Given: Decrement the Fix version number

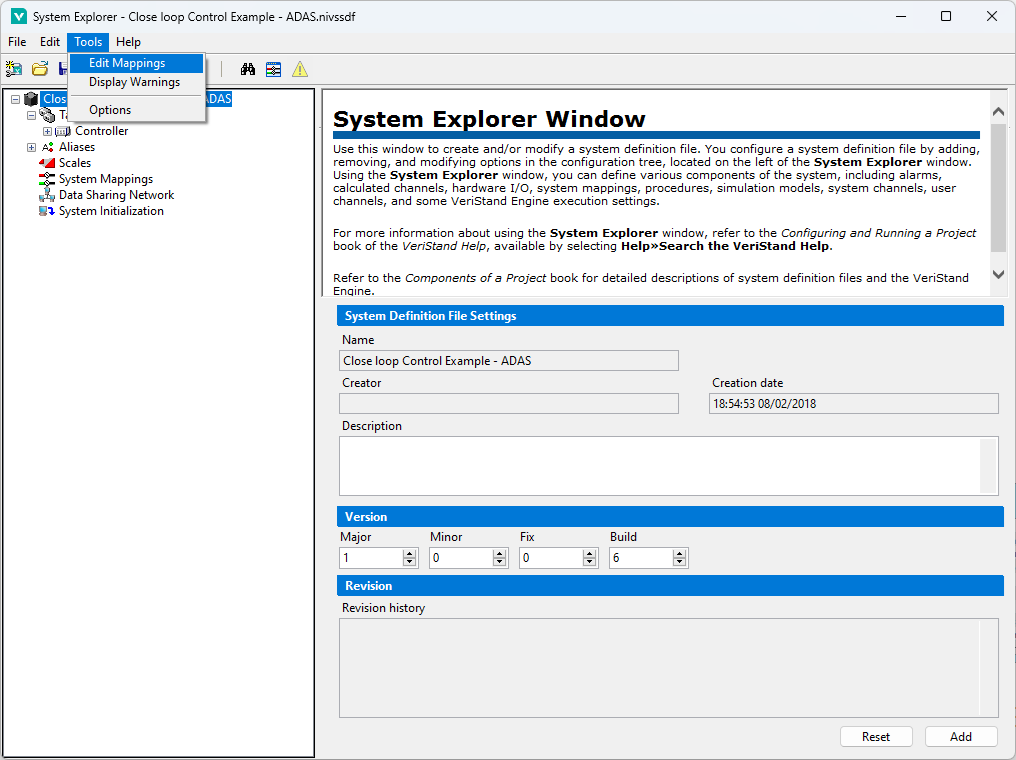Looking at the screenshot, I should pos(590,562).
